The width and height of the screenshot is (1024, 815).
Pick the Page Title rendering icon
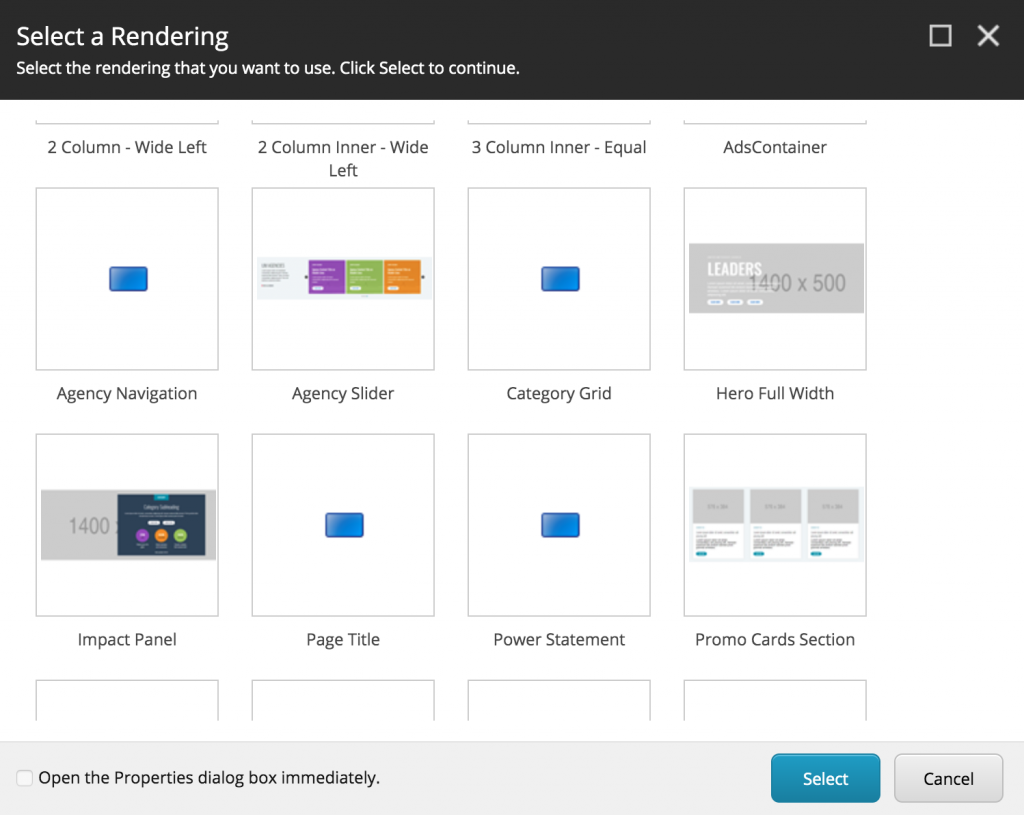coord(344,525)
